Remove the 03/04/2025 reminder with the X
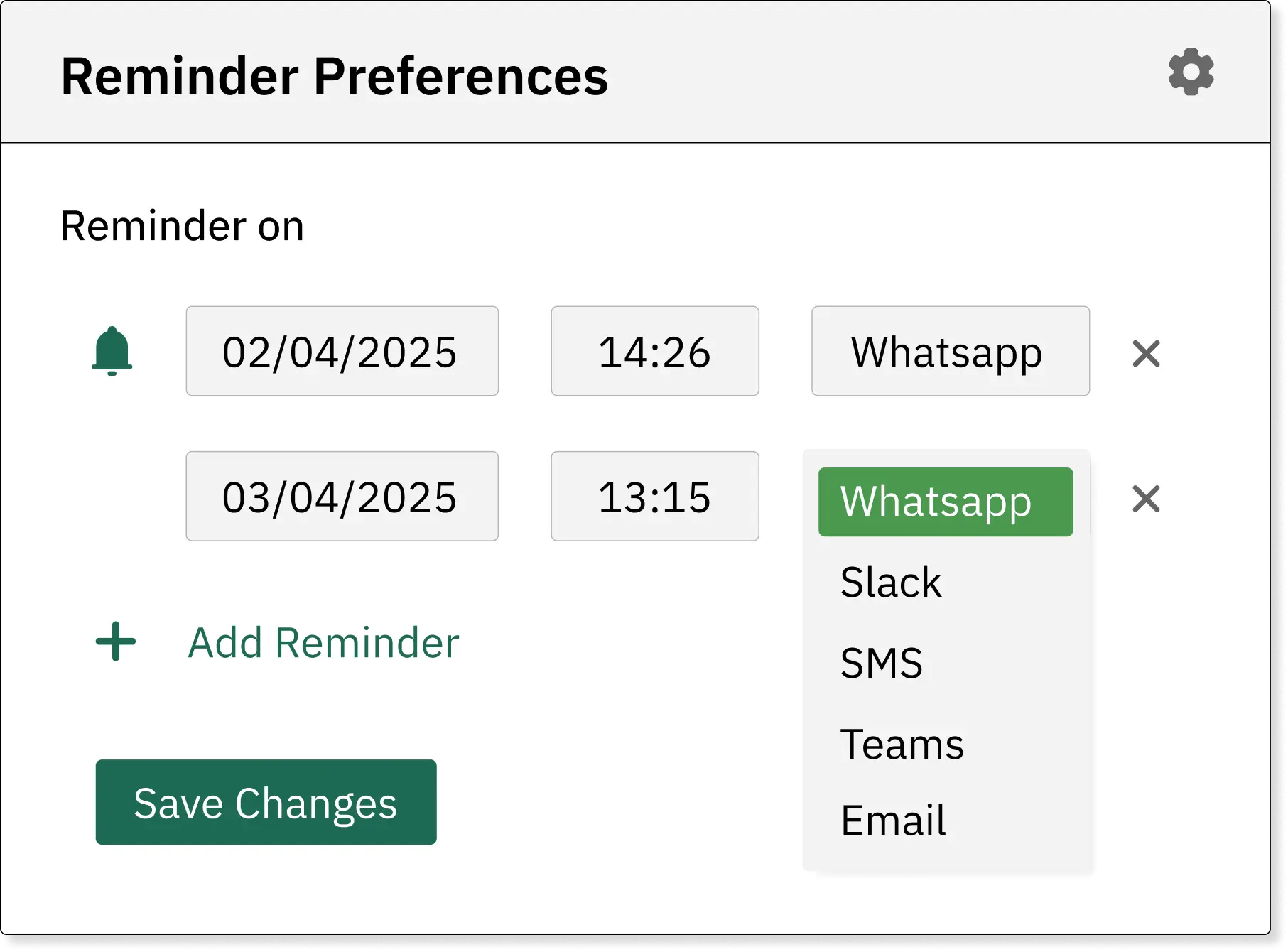The height and width of the screenshot is (952, 1288). pos(1144,499)
